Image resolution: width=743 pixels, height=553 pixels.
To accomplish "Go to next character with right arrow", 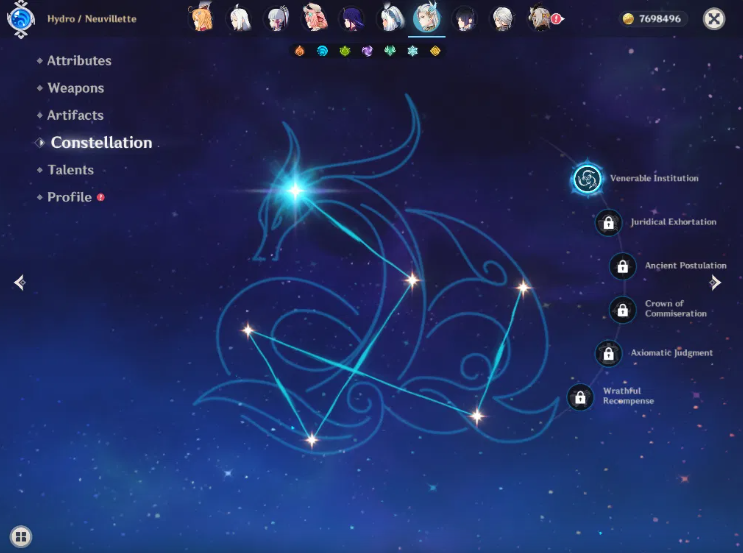I will pos(715,282).
